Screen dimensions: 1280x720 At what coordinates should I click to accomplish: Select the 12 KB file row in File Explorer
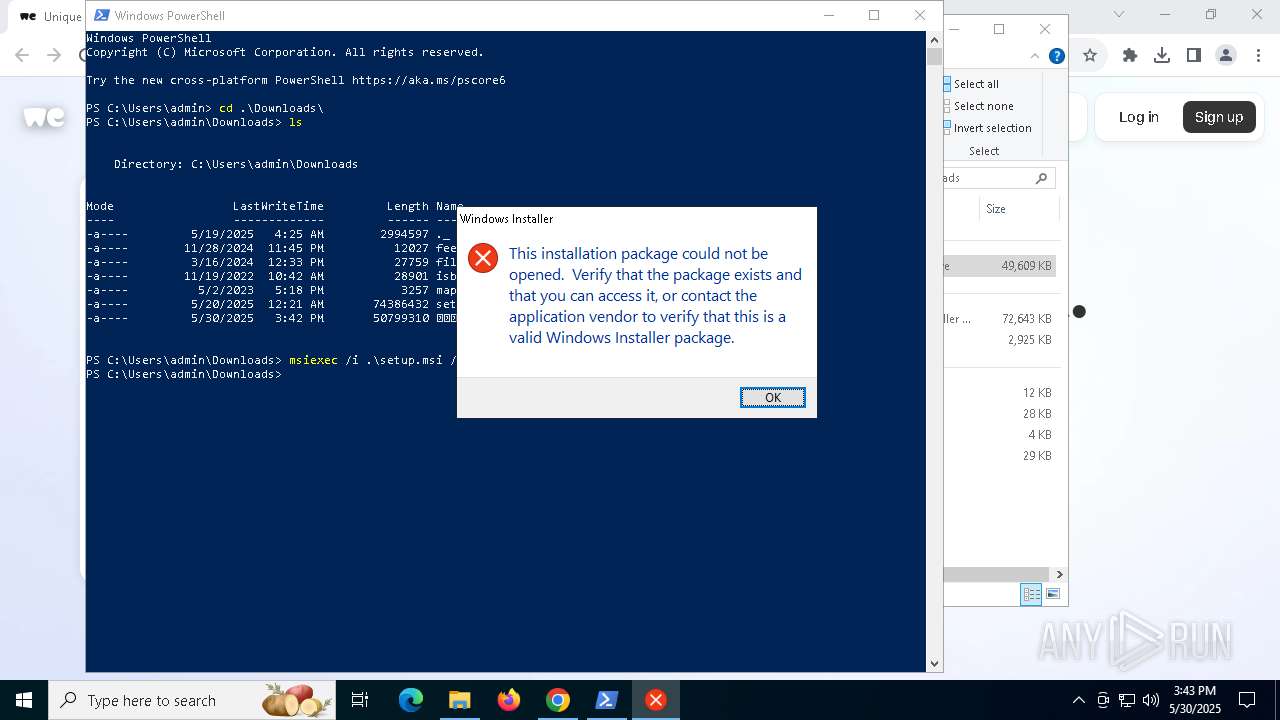coord(999,393)
